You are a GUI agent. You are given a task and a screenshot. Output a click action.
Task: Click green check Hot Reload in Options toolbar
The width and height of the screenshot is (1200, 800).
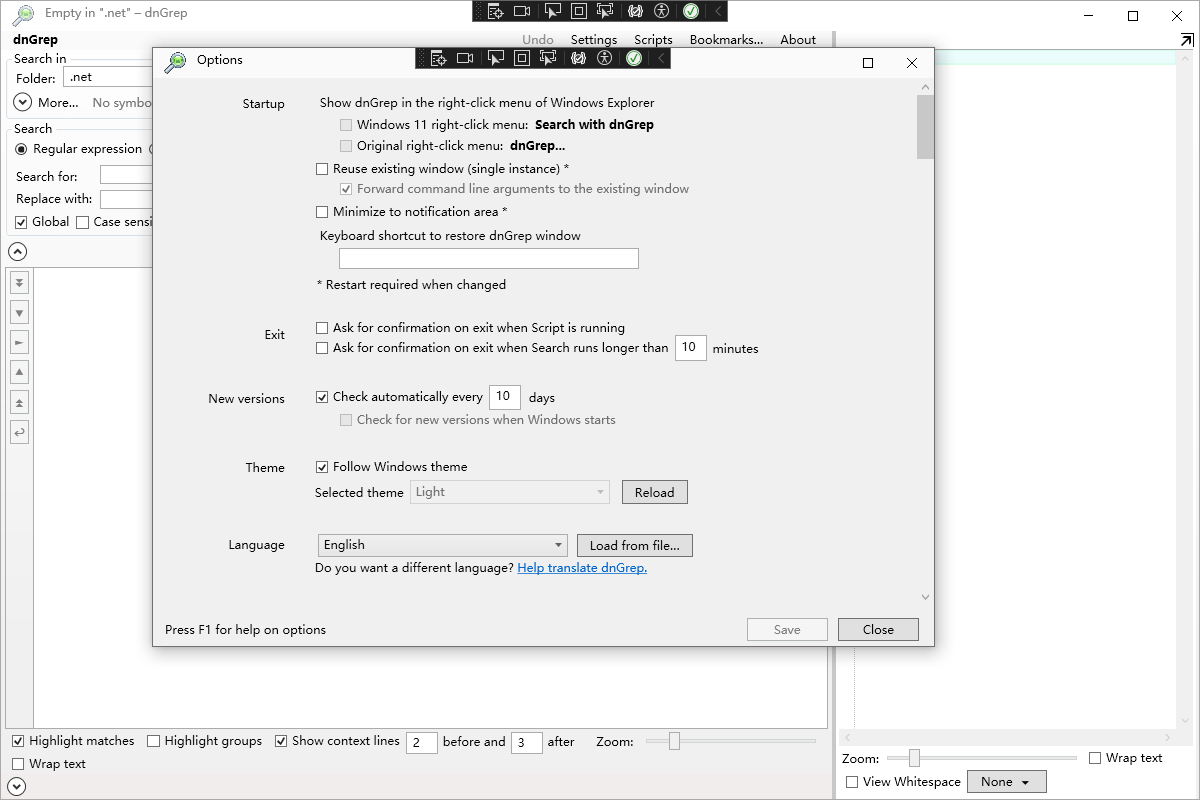(x=634, y=58)
